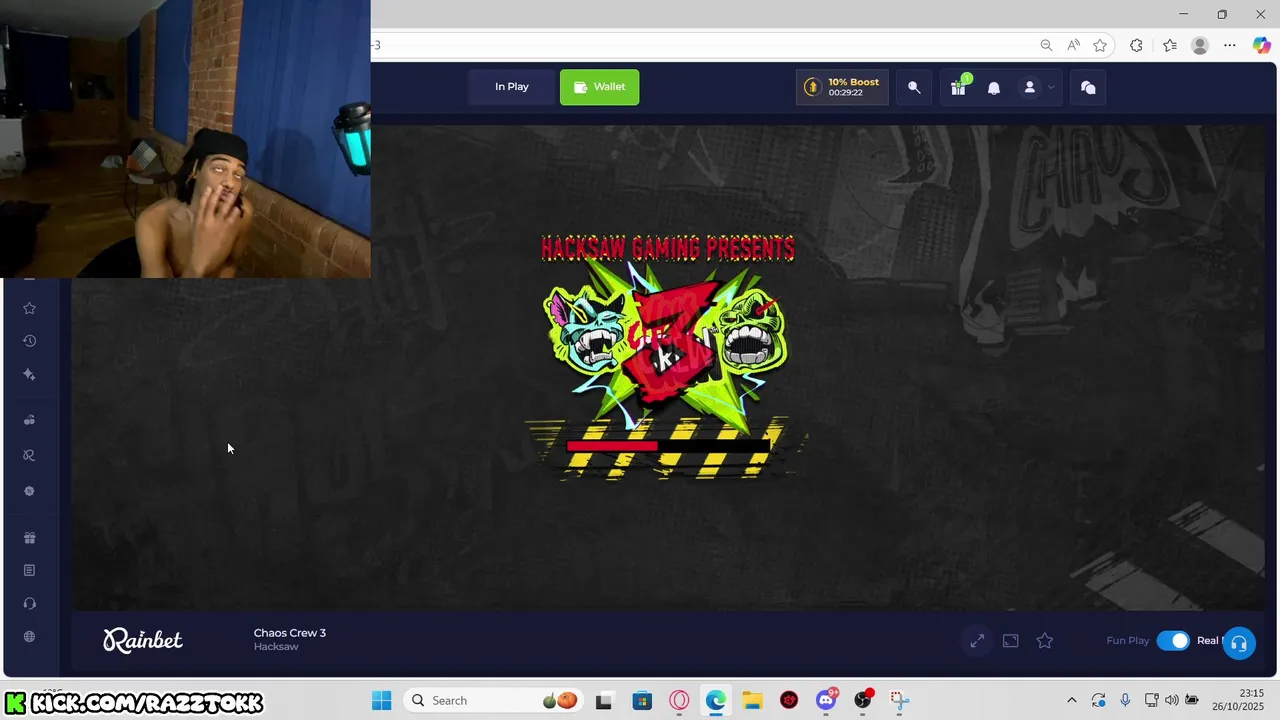Open the notifications bell
The height and width of the screenshot is (720, 1280).
pyautogui.click(x=994, y=88)
